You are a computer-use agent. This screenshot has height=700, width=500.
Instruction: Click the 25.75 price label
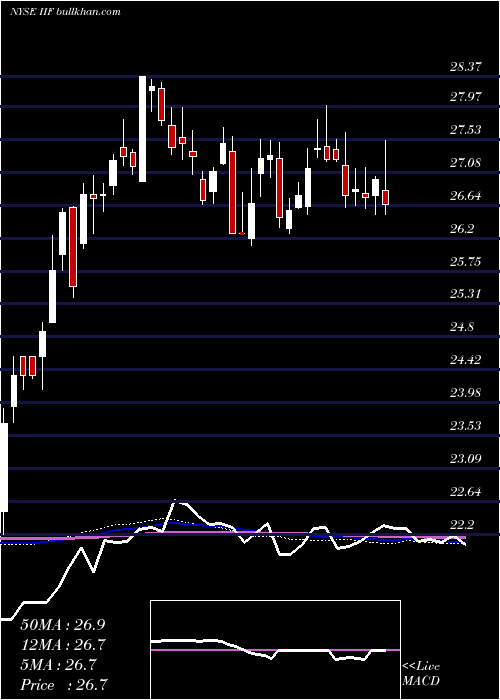click(x=466, y=262)
